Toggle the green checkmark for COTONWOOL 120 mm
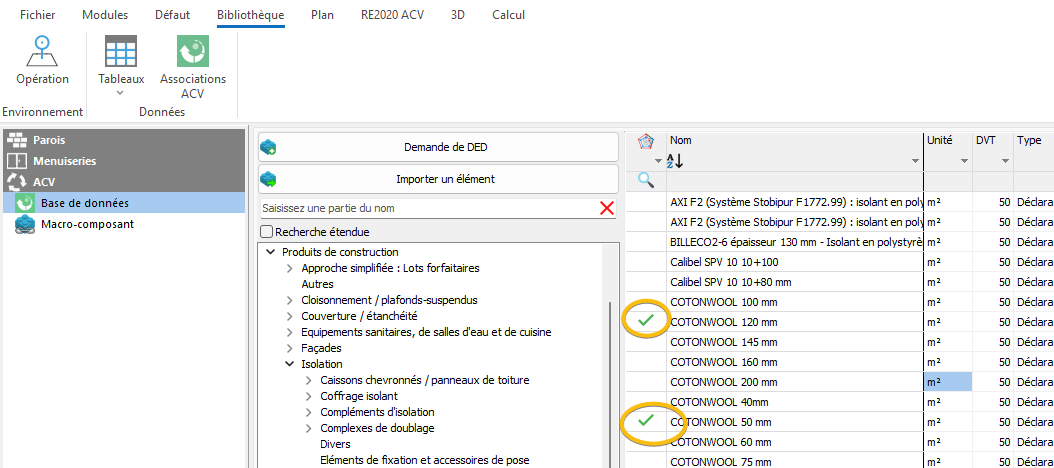 [x=646, y=321]
